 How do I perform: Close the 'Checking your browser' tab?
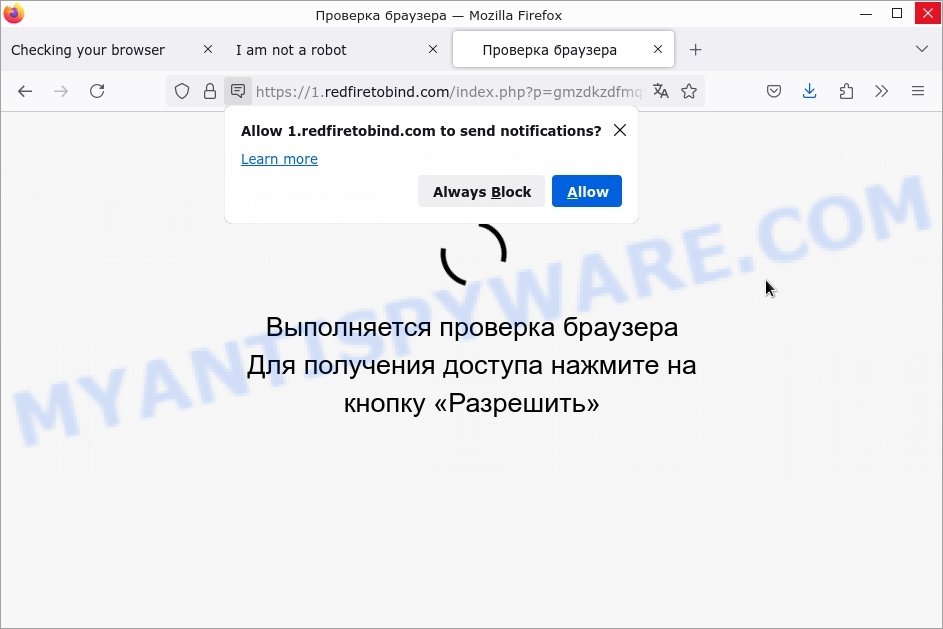(208, 49)
